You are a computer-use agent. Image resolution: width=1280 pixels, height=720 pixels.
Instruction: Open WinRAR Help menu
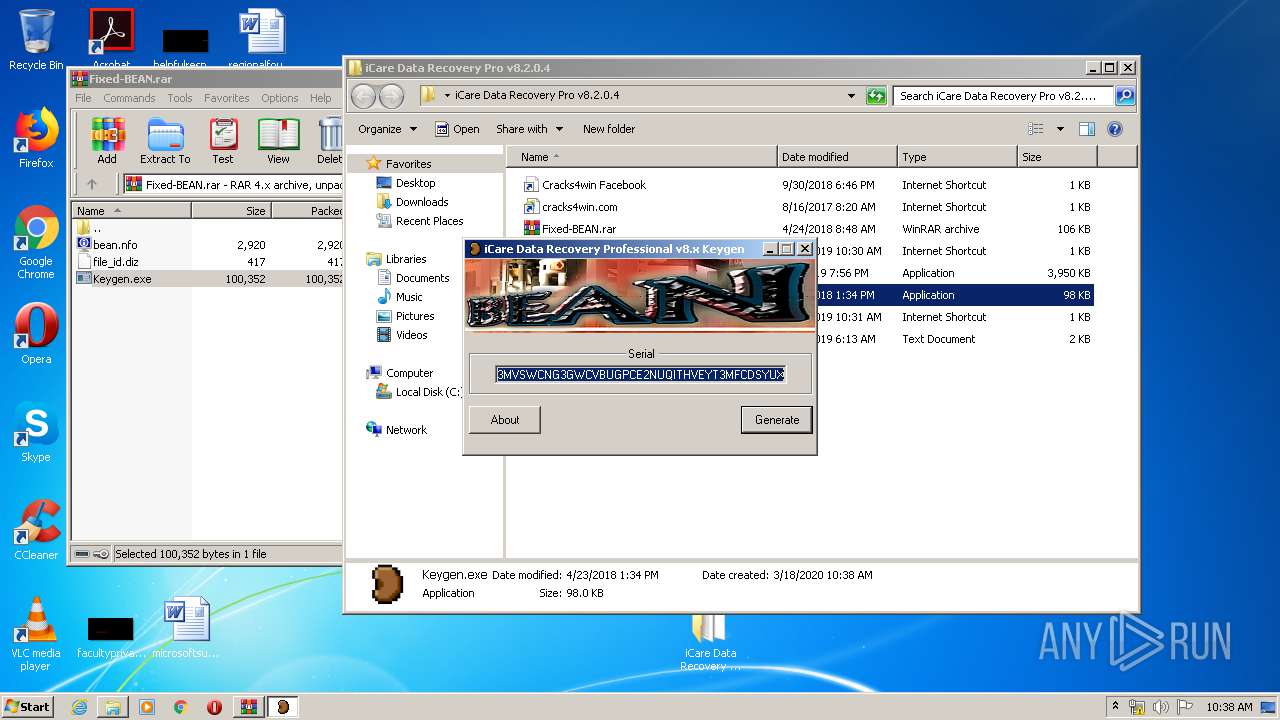[x=320, y=98]
